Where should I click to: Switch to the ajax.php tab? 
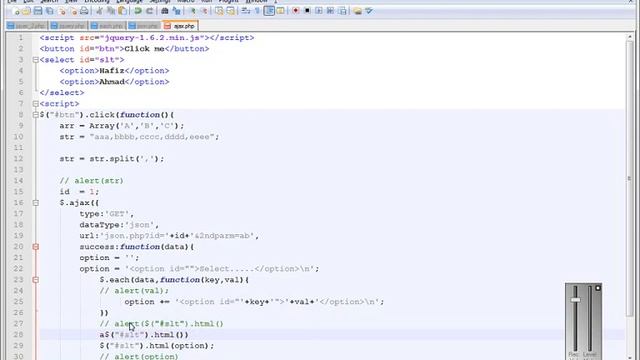coord(180,26)
